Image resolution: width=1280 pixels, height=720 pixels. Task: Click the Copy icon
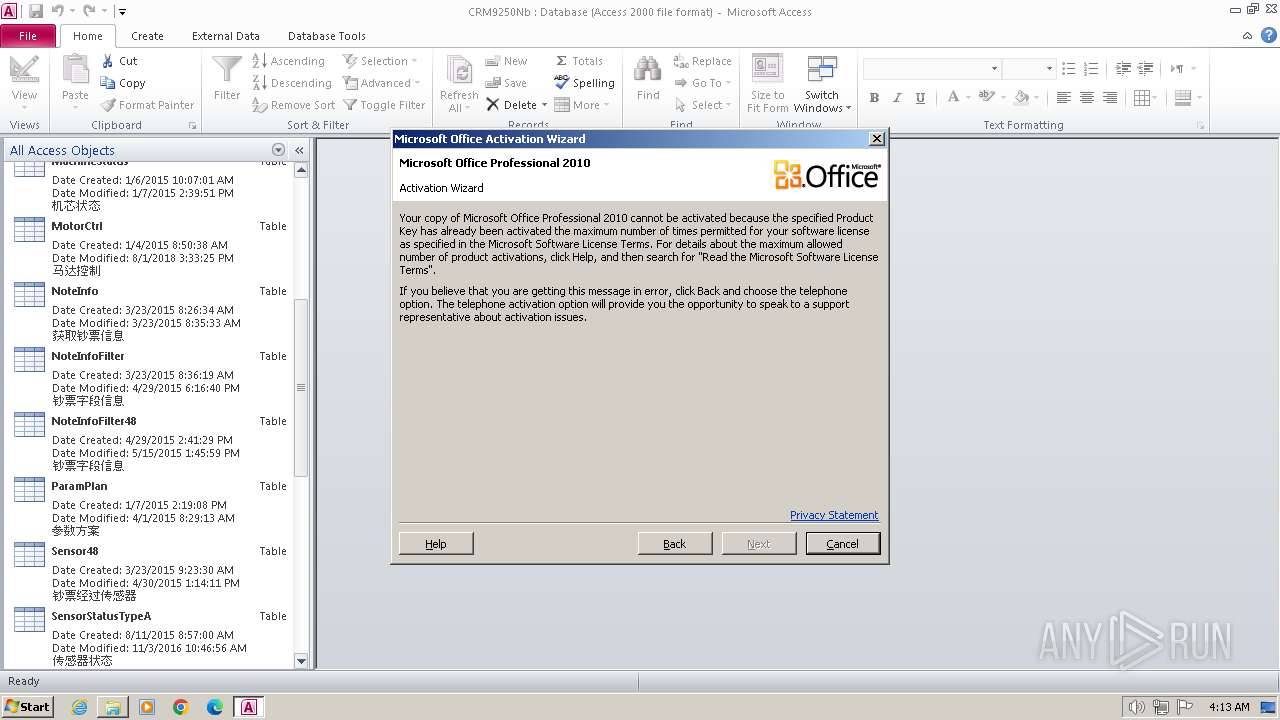point(108,83)
